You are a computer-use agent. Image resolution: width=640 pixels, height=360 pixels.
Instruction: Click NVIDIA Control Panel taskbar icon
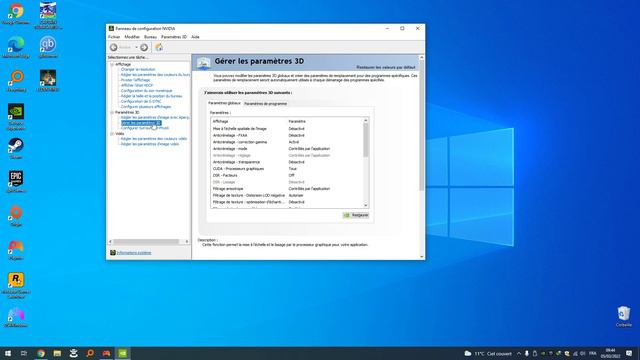point(123,353)
